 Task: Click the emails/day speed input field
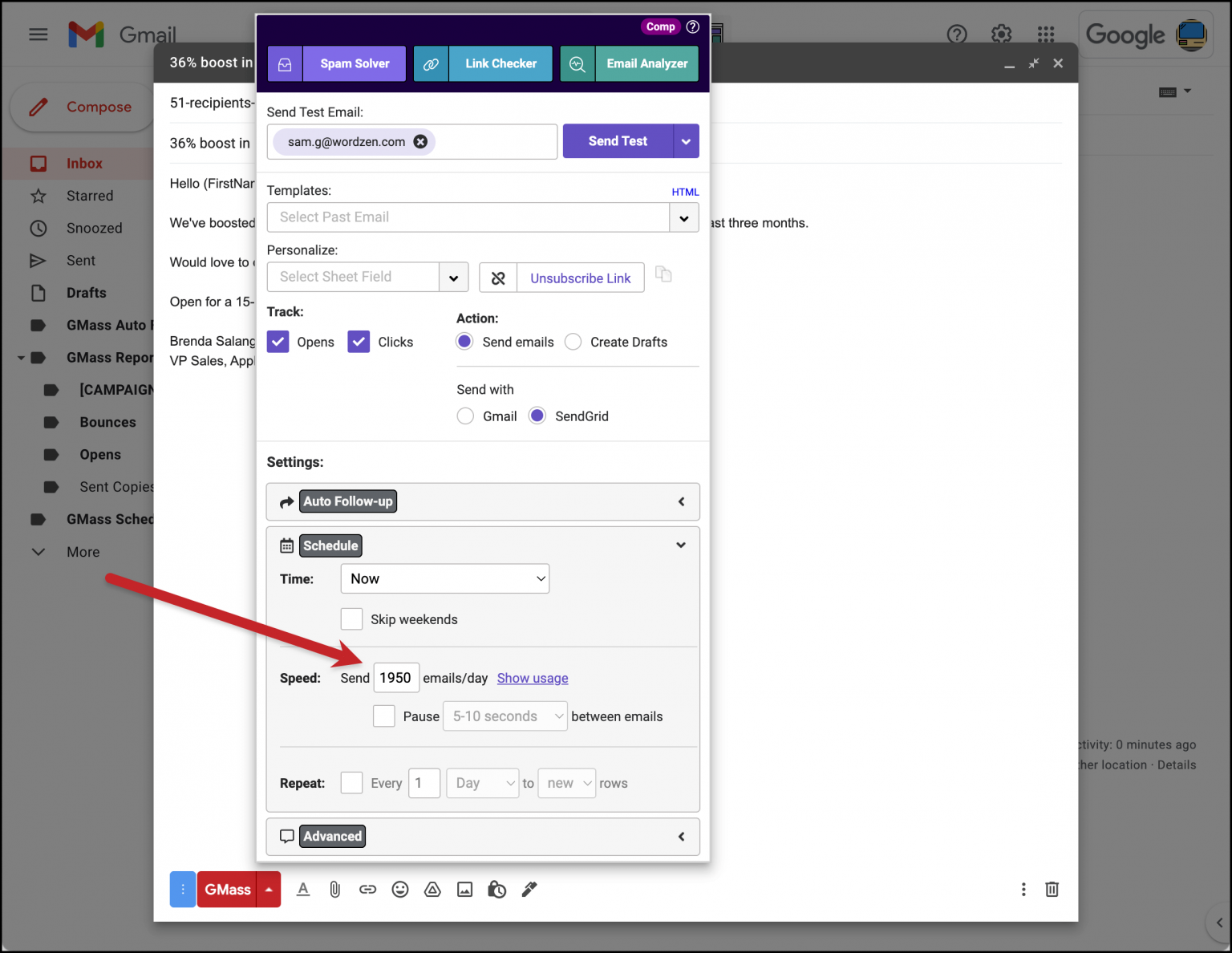(396, 677)
